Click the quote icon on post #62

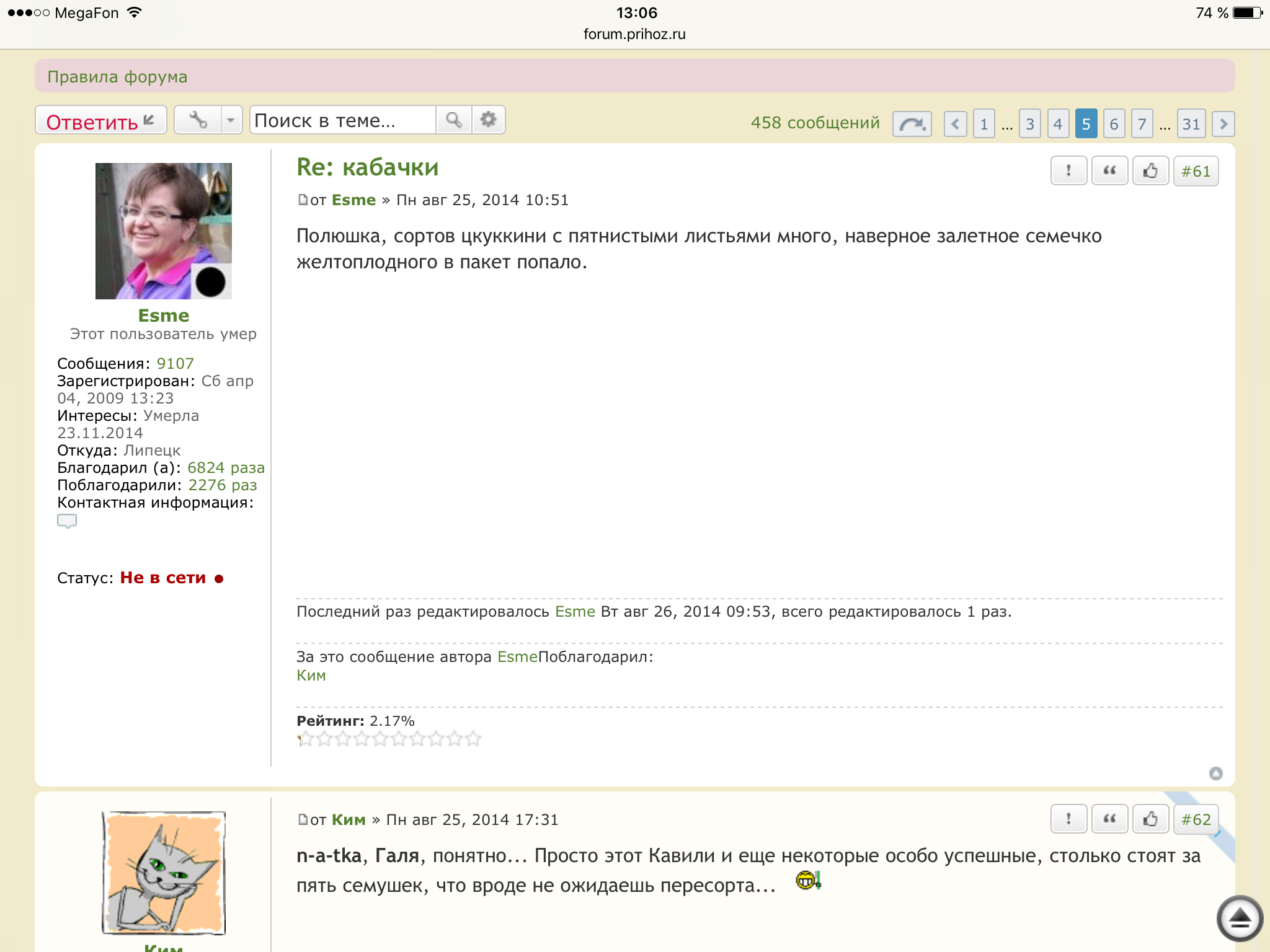1109,819
